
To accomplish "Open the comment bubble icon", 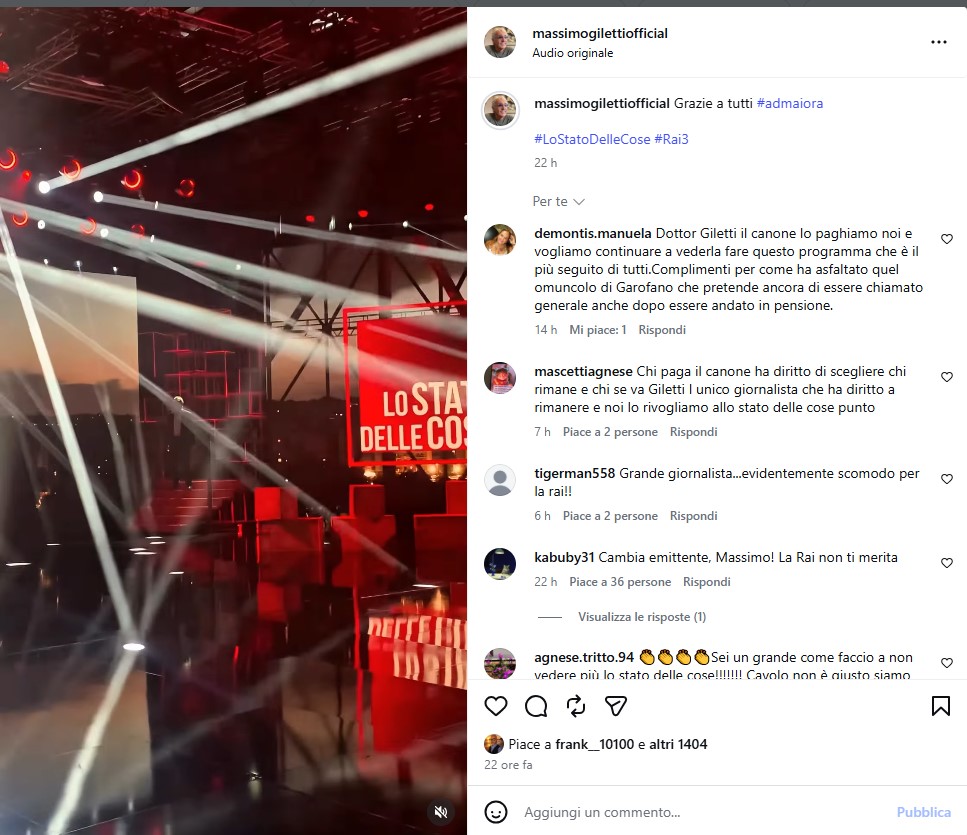I will pos(536,706).
